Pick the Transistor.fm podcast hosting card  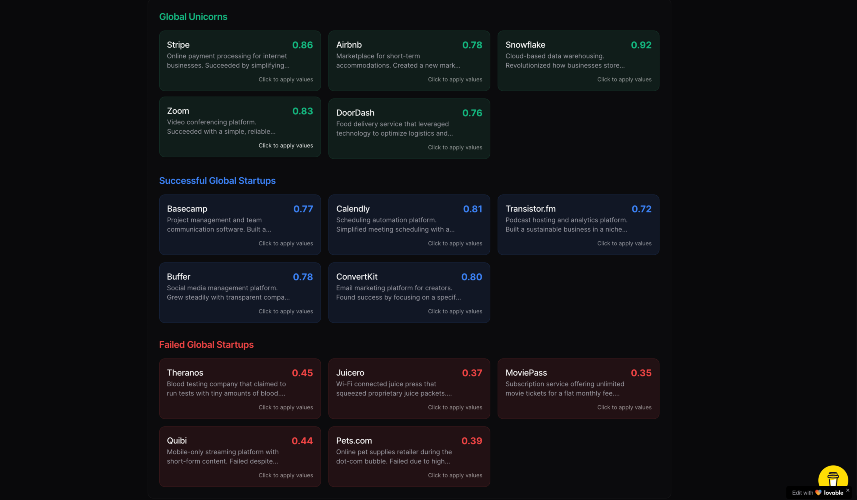(x=578, y=225)
